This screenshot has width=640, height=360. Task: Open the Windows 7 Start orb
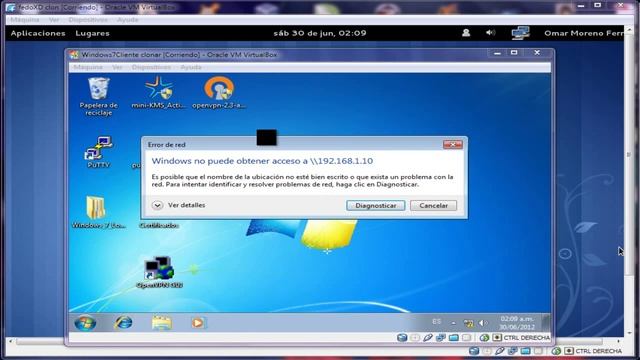click(x=85, y=323)
